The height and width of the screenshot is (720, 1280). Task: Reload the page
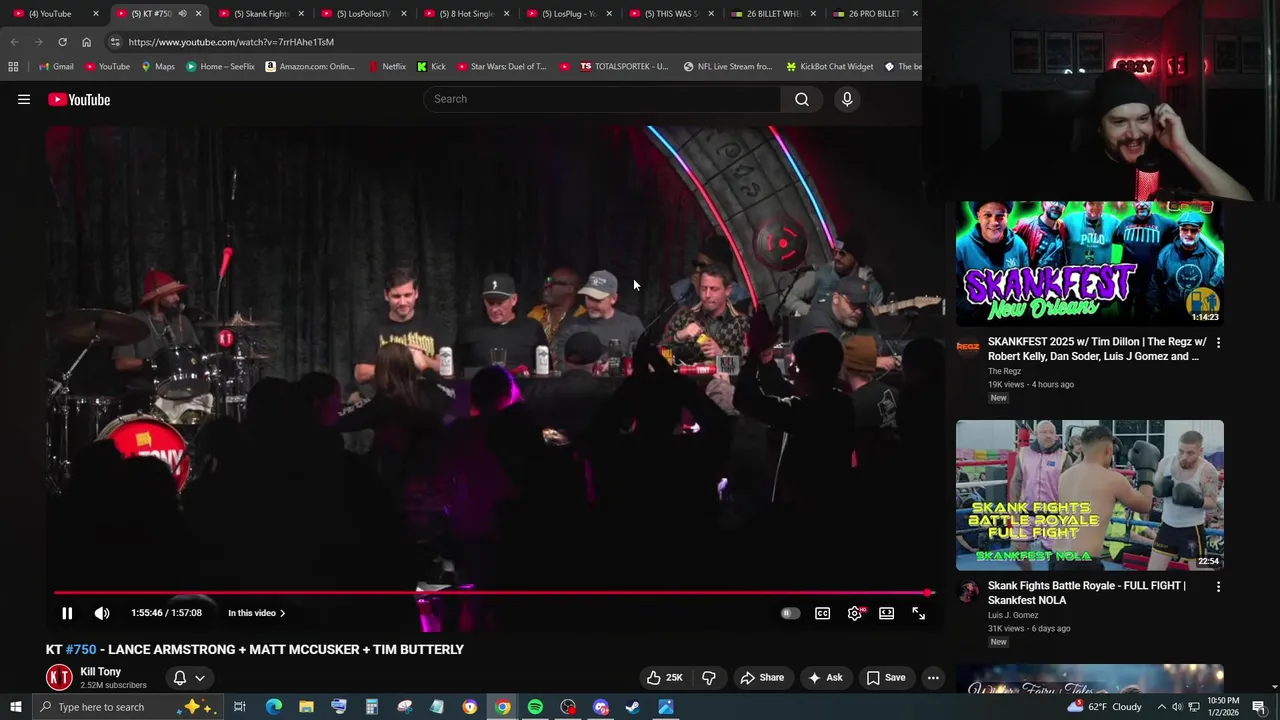(x=62, y=42)
